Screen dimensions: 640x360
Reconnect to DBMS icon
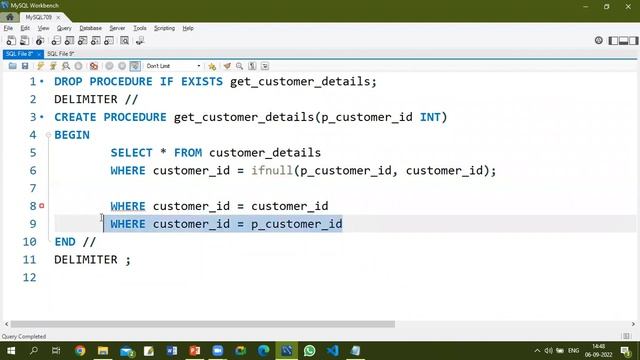(140, 40)
